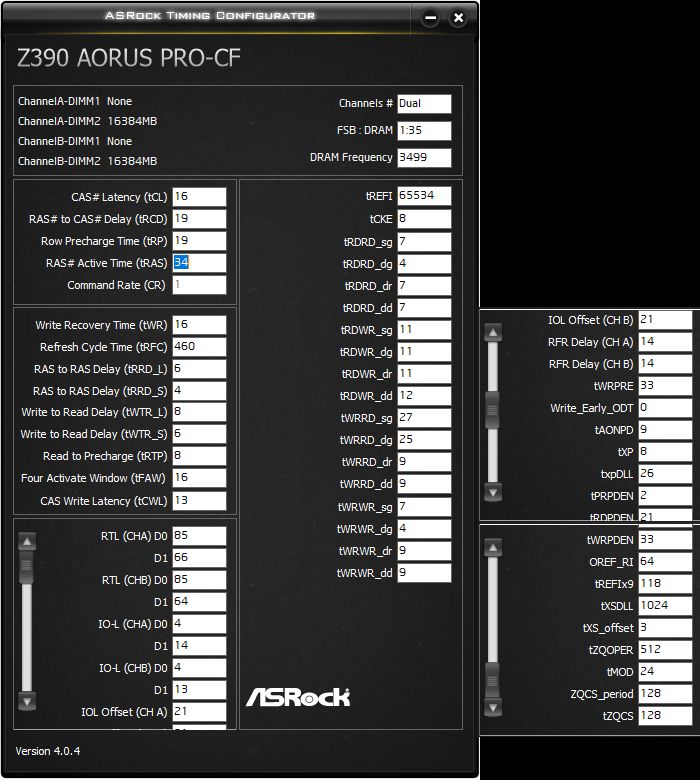Image resolution: width=700 pixels, height=780 pixels.
Task: Click the scrollbar thumb beside tMOD
Action: [x=493, y=680]
